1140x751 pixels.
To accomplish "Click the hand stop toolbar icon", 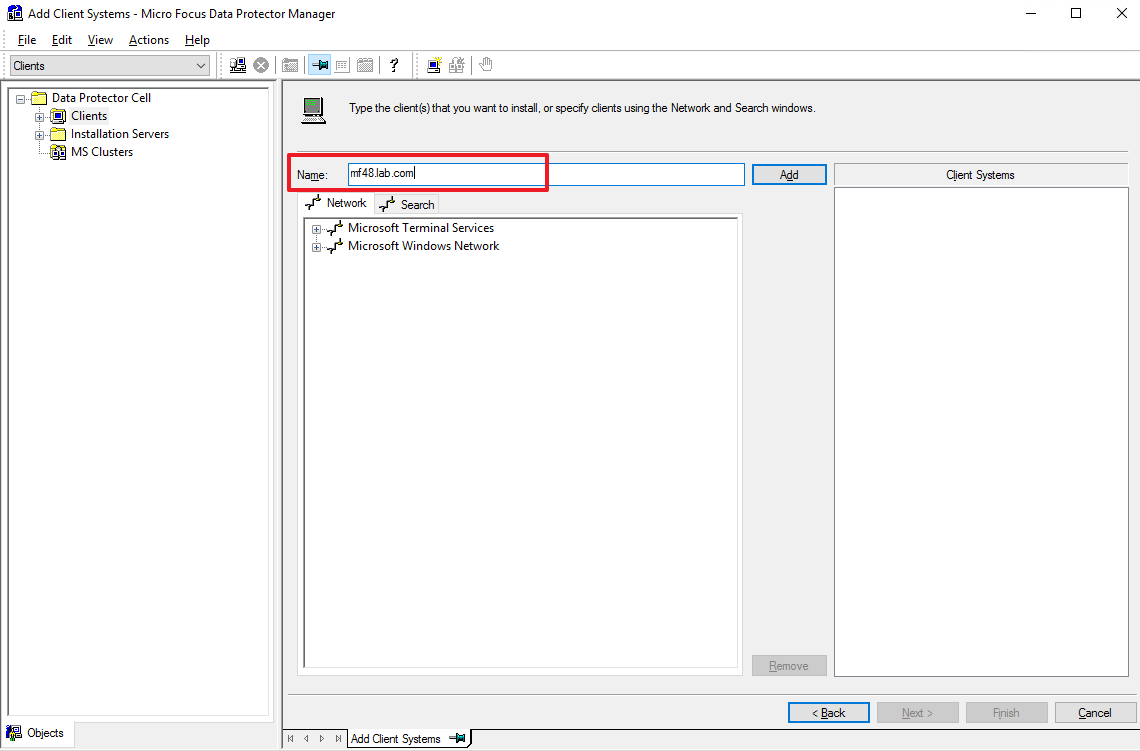I will [x=486, y=65].
